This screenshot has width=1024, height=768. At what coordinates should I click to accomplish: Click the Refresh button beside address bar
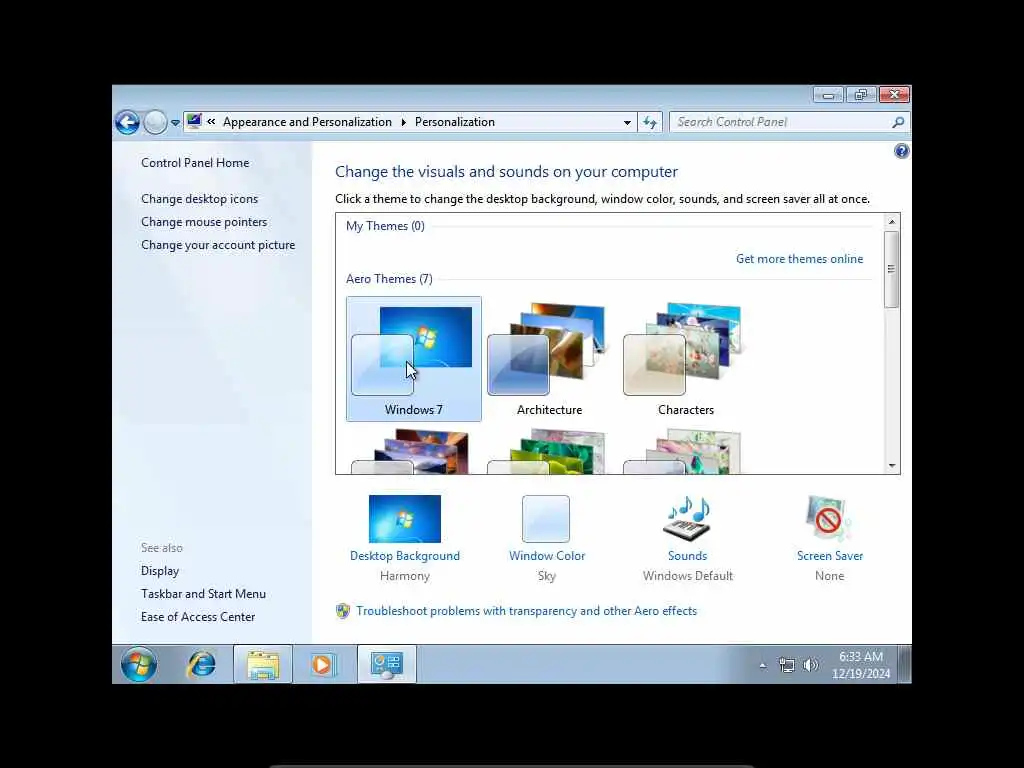[650, 122]
